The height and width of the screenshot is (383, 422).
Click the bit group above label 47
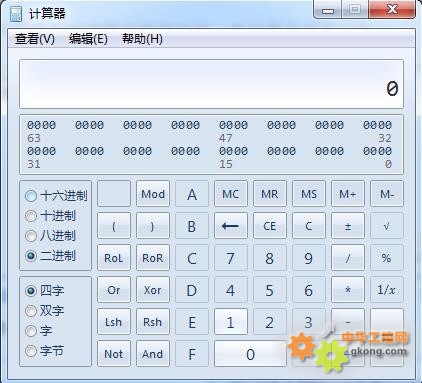tap(233, 125)
